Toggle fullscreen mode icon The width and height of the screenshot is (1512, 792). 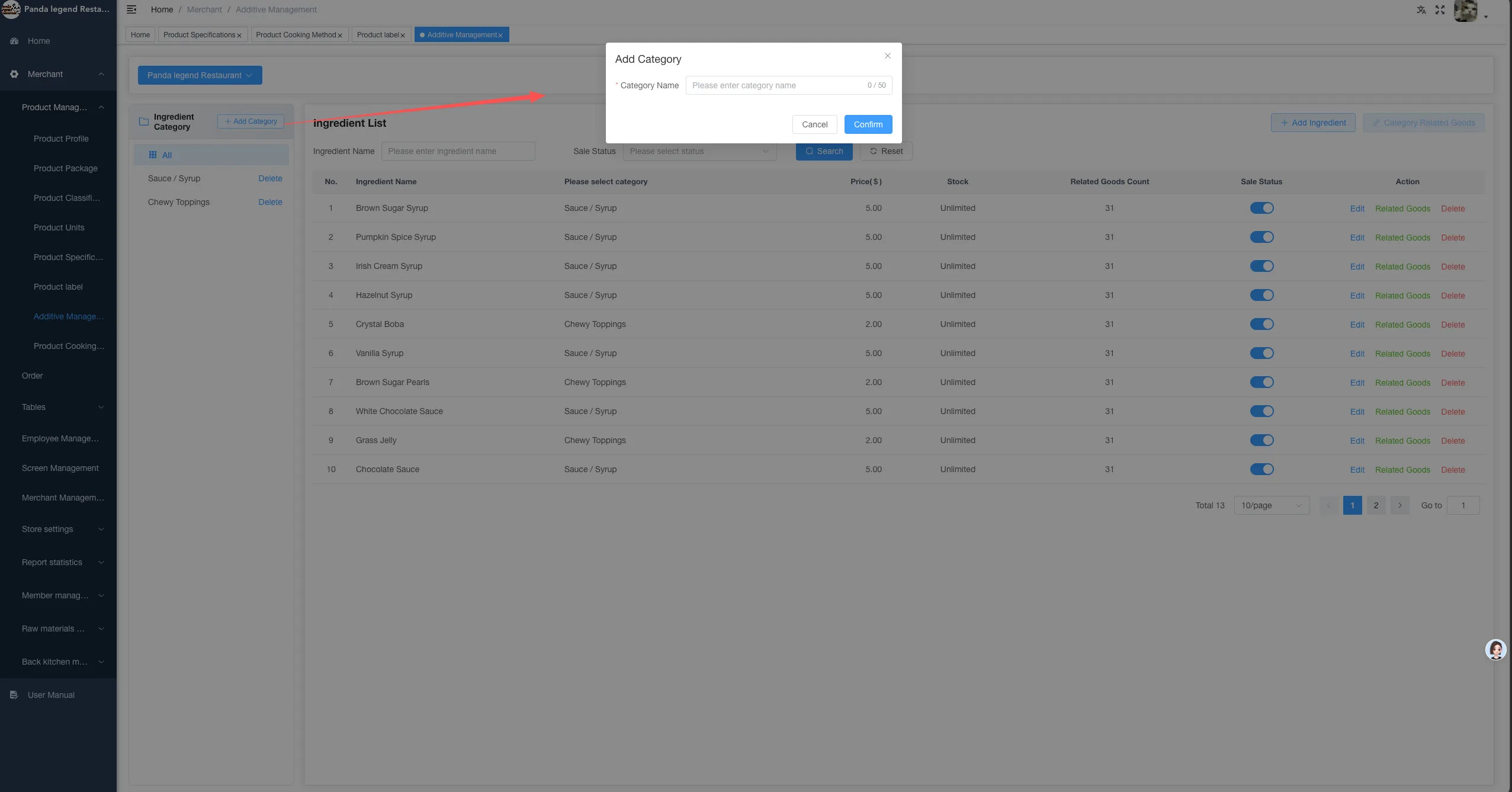(1440, 9)
